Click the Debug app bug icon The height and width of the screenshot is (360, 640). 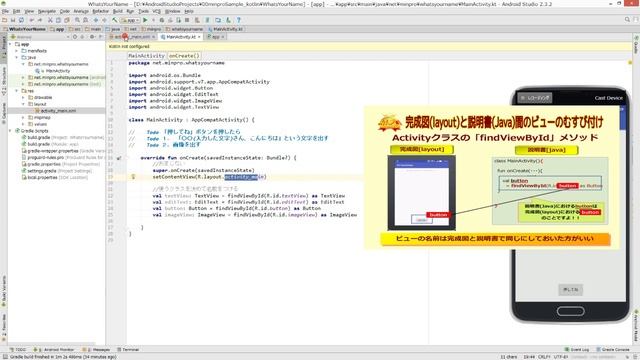(x=162, y=20)
